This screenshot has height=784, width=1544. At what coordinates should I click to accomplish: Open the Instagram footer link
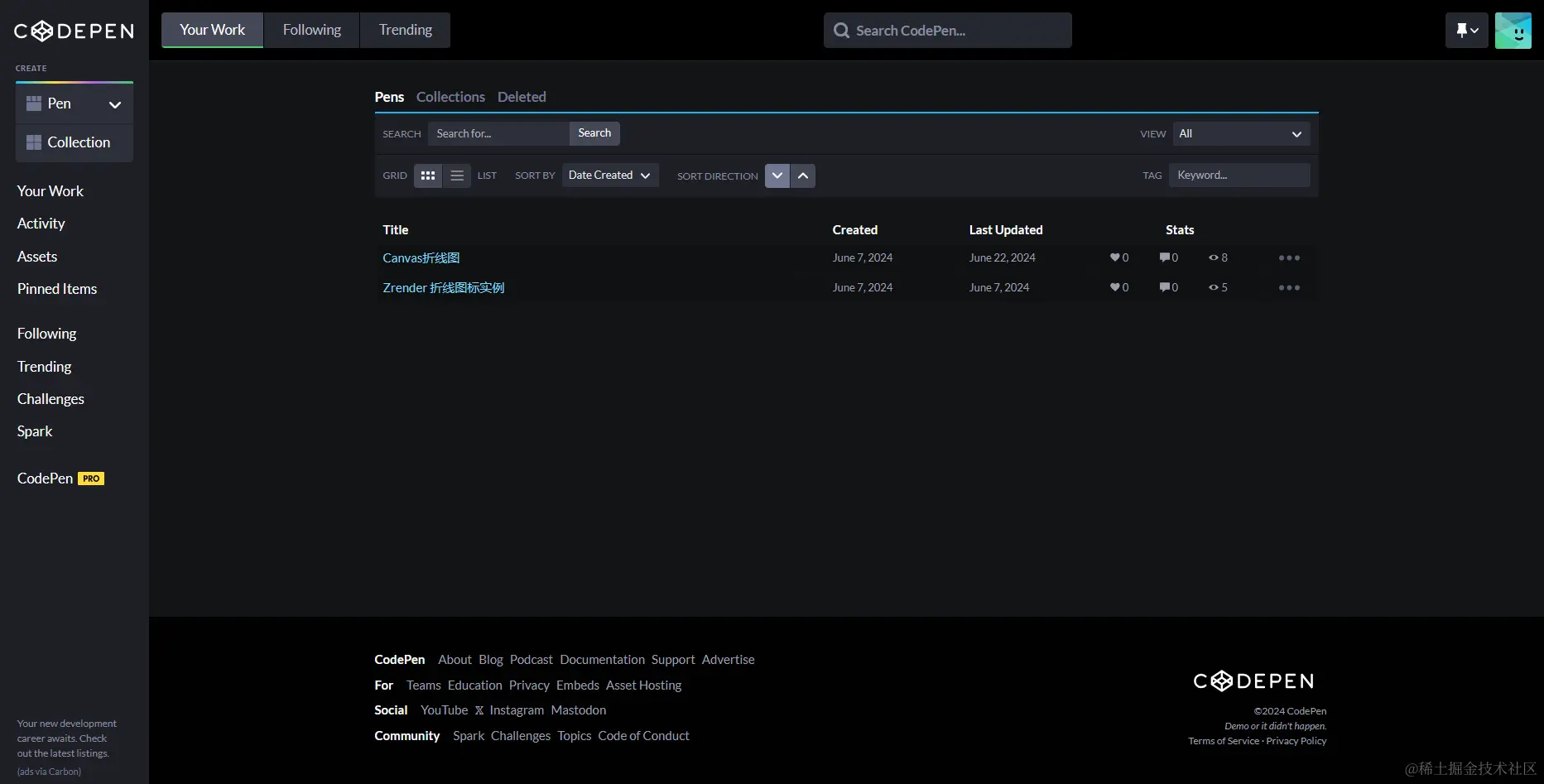coord(517,710)
